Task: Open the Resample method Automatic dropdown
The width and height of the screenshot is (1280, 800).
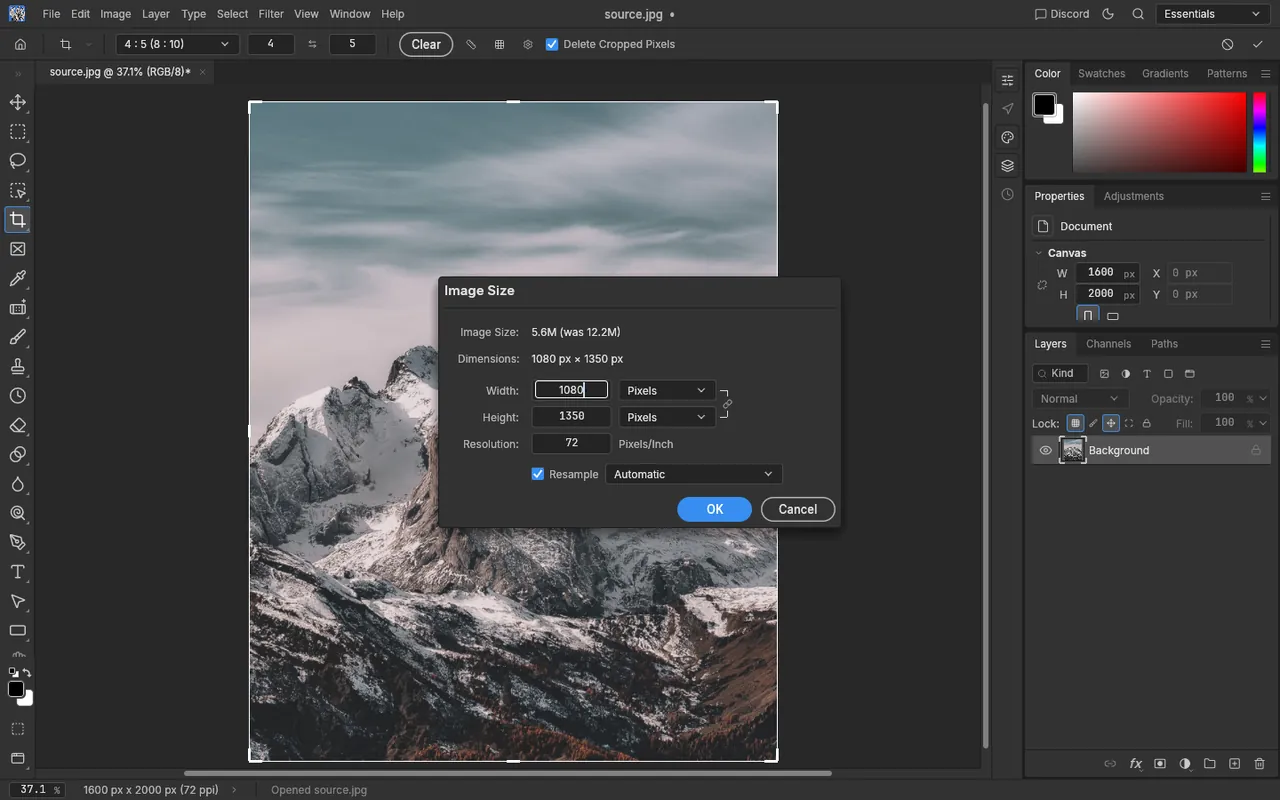Action: 693,474
